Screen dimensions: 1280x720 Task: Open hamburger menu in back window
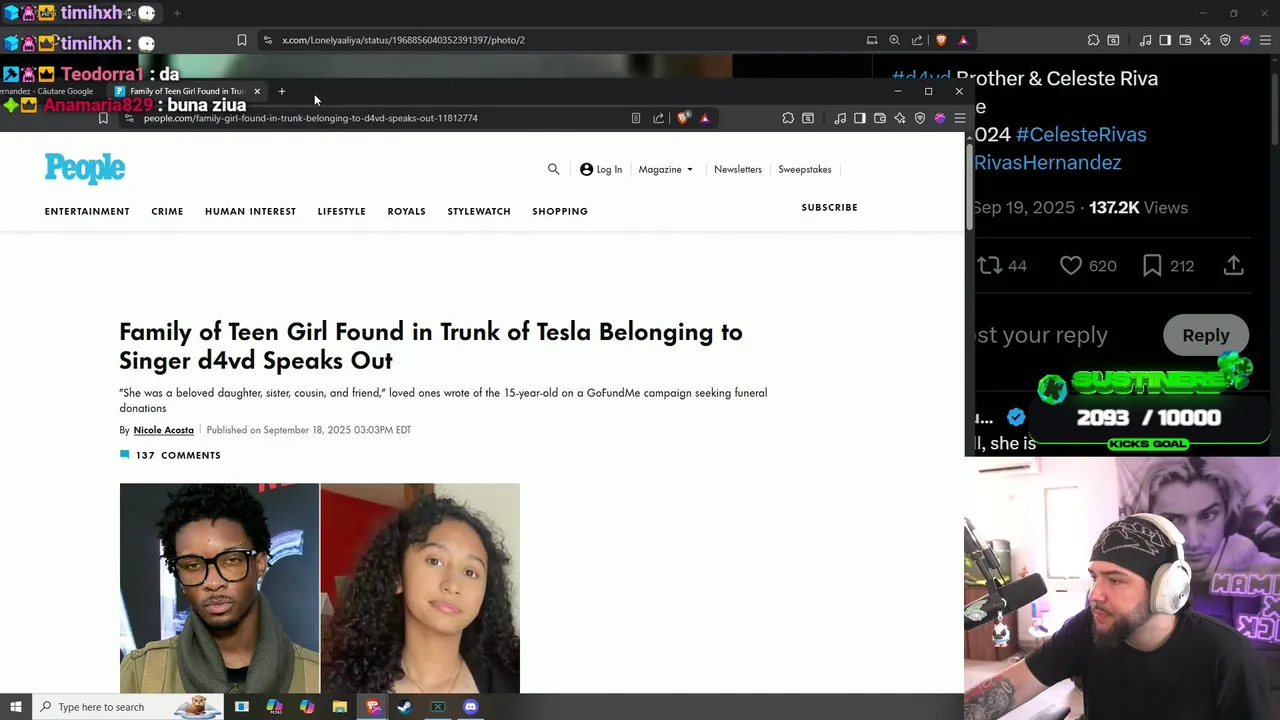pyautogui.click(x=1265, y=40)
